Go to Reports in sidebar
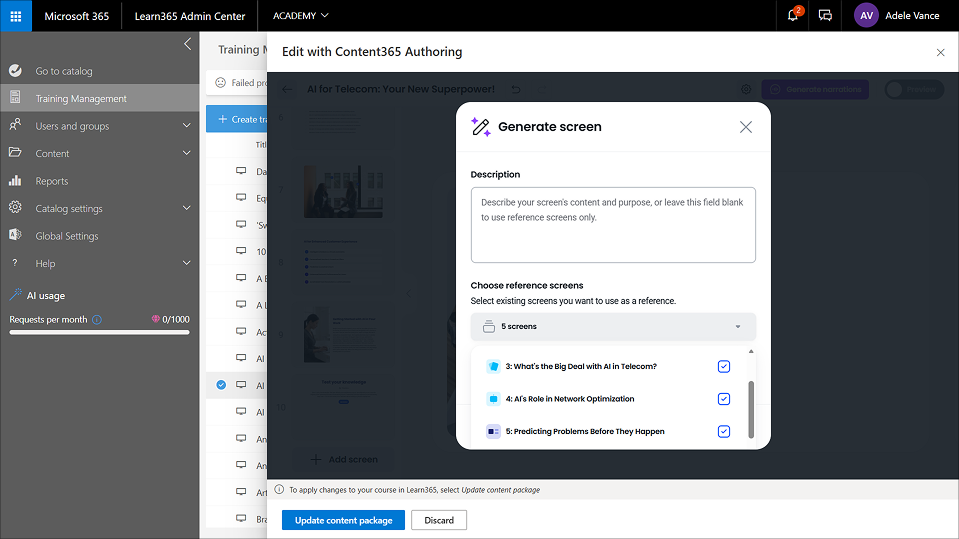Image resolution: width=959 pixels, height=539 pixels. point(52,181)
